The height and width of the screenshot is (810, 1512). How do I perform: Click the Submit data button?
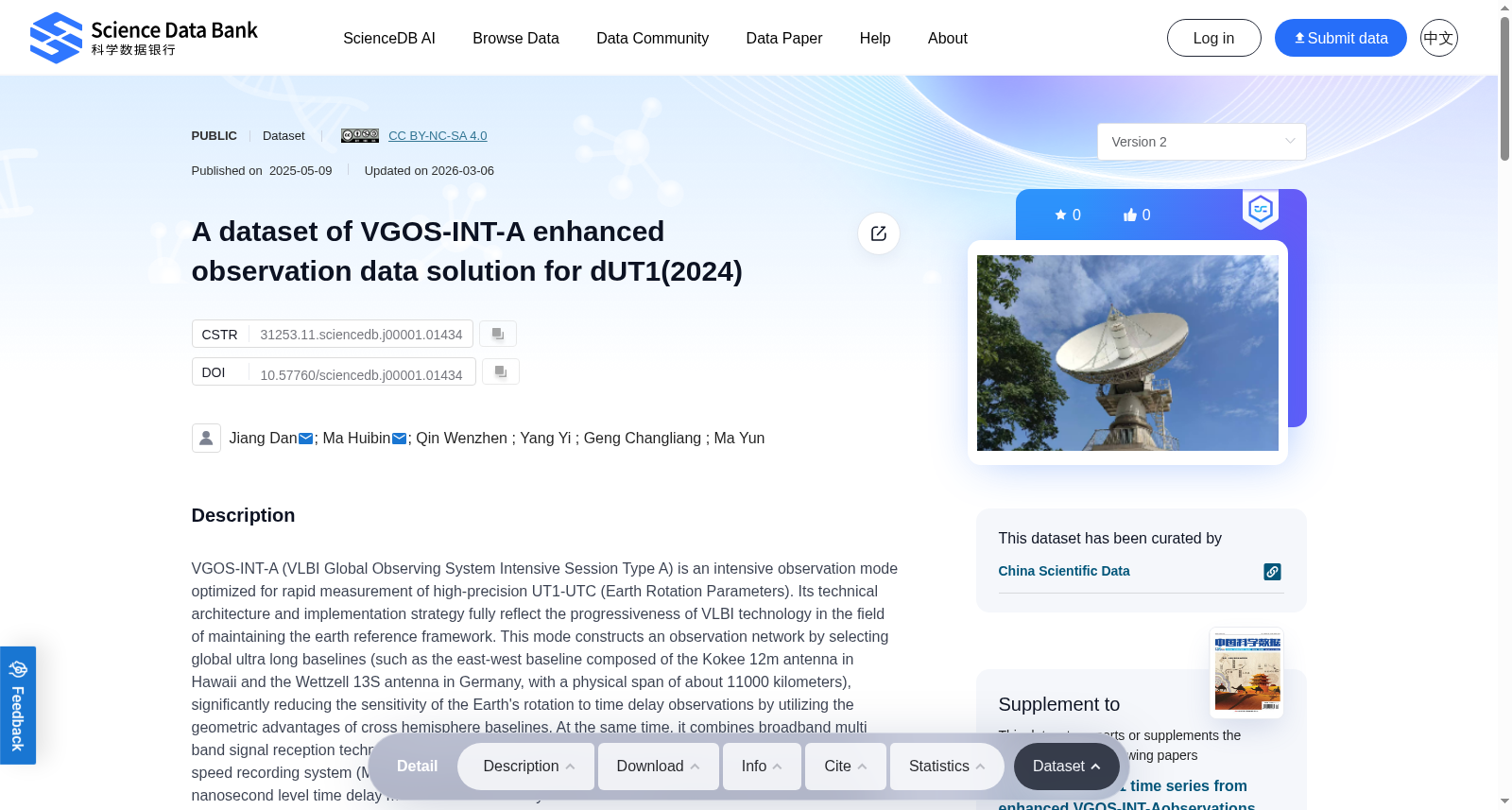tap(1340, 38)
